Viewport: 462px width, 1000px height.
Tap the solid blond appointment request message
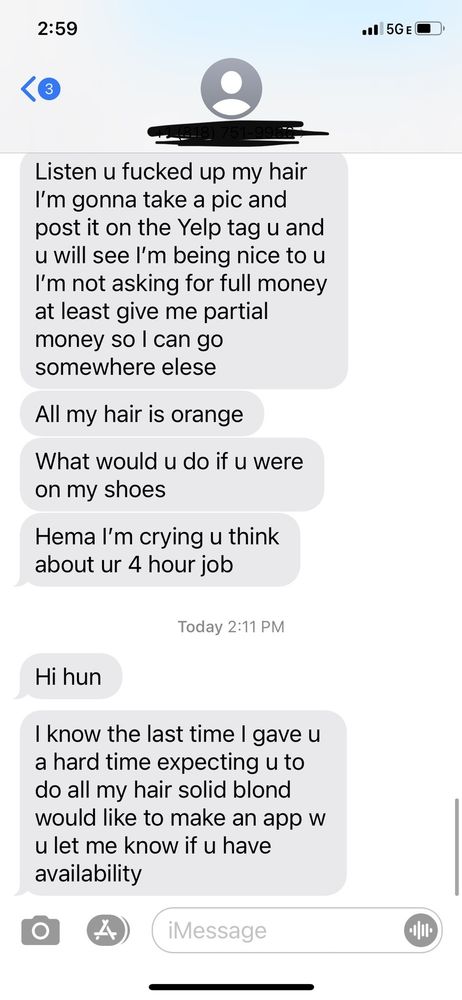(x=182, y=803)
